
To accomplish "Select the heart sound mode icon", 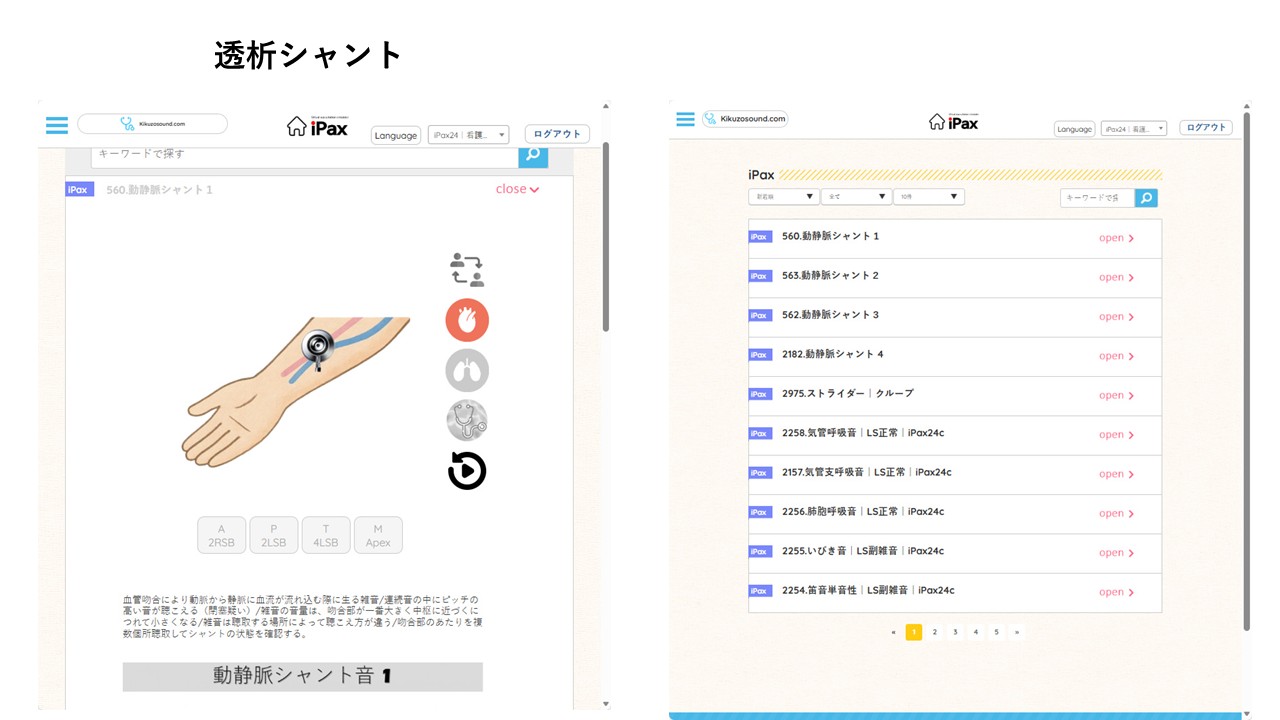I will (x=467, y=320).
